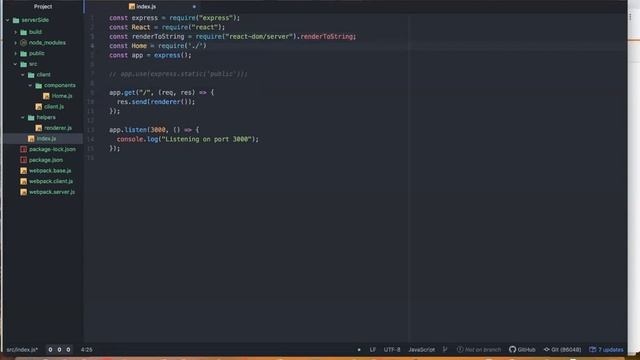Click the JS icon on index.js tab
This screenshot has height=360, width=640.
point(132,7)
